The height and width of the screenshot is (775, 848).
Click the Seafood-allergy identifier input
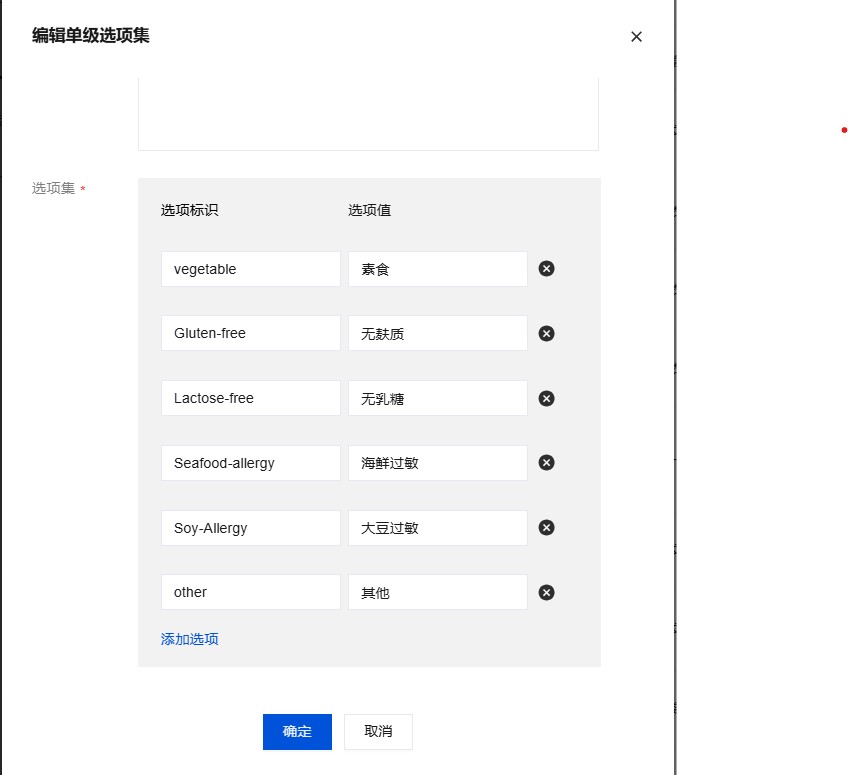250,462
